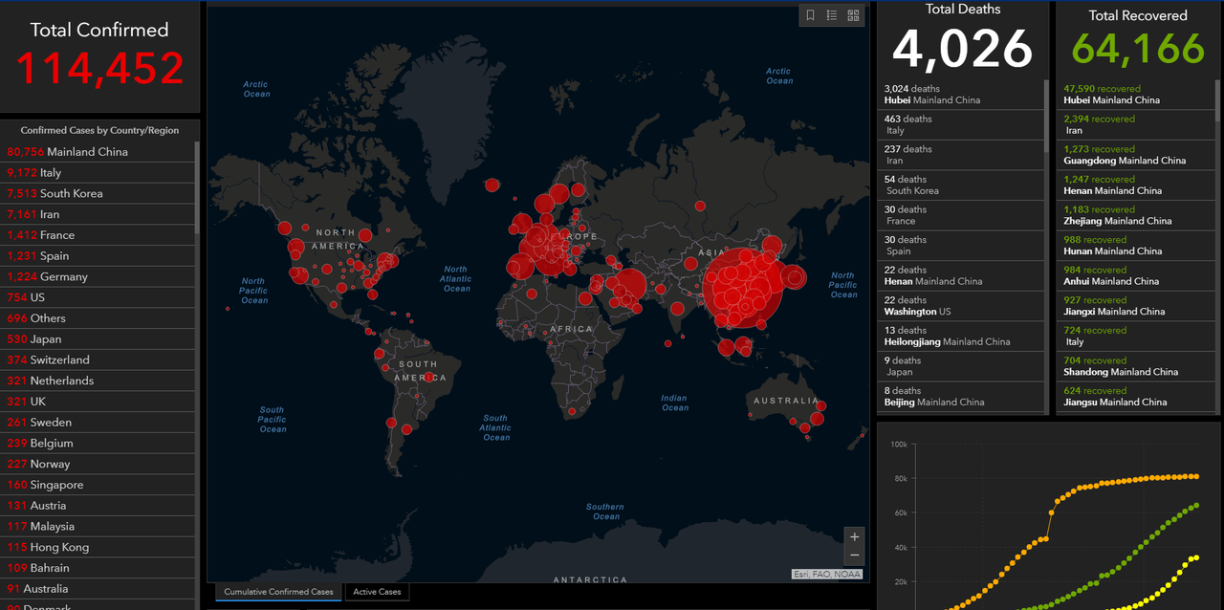The height and width of the screenshot is (610, 1224).
Task: Select the Cumulative Confirmed Cases tab
Action: (278, 592)
